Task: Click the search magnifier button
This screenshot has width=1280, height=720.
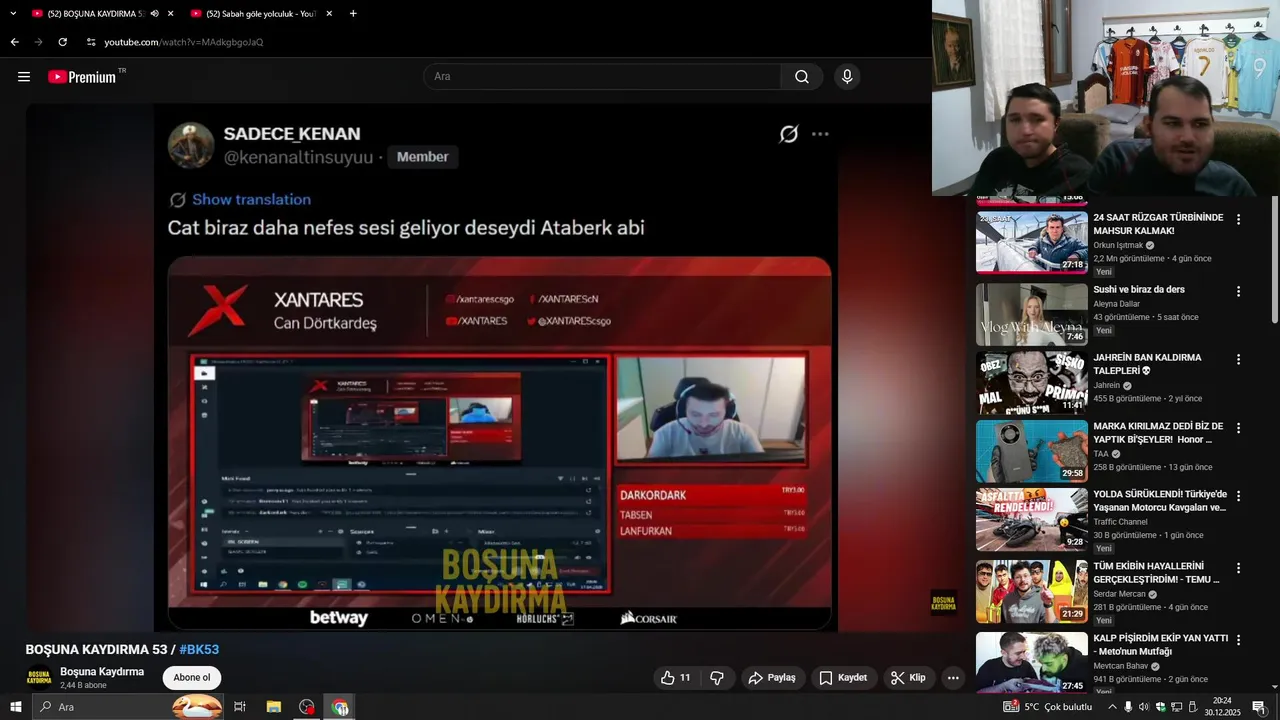Action: pos(802,77)
